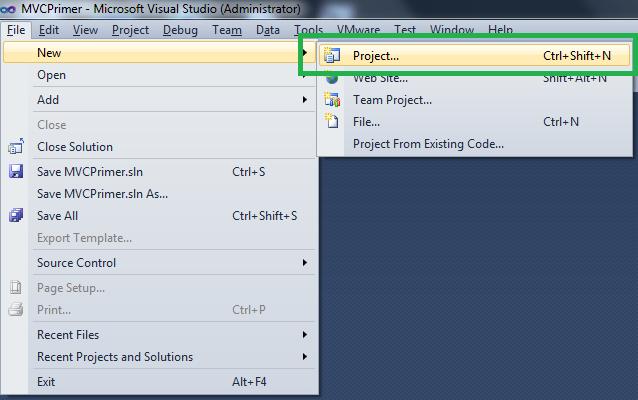This screenshot has height=400, width=638.
Task: Click the New Project icon in submenu
Action: 333,56
